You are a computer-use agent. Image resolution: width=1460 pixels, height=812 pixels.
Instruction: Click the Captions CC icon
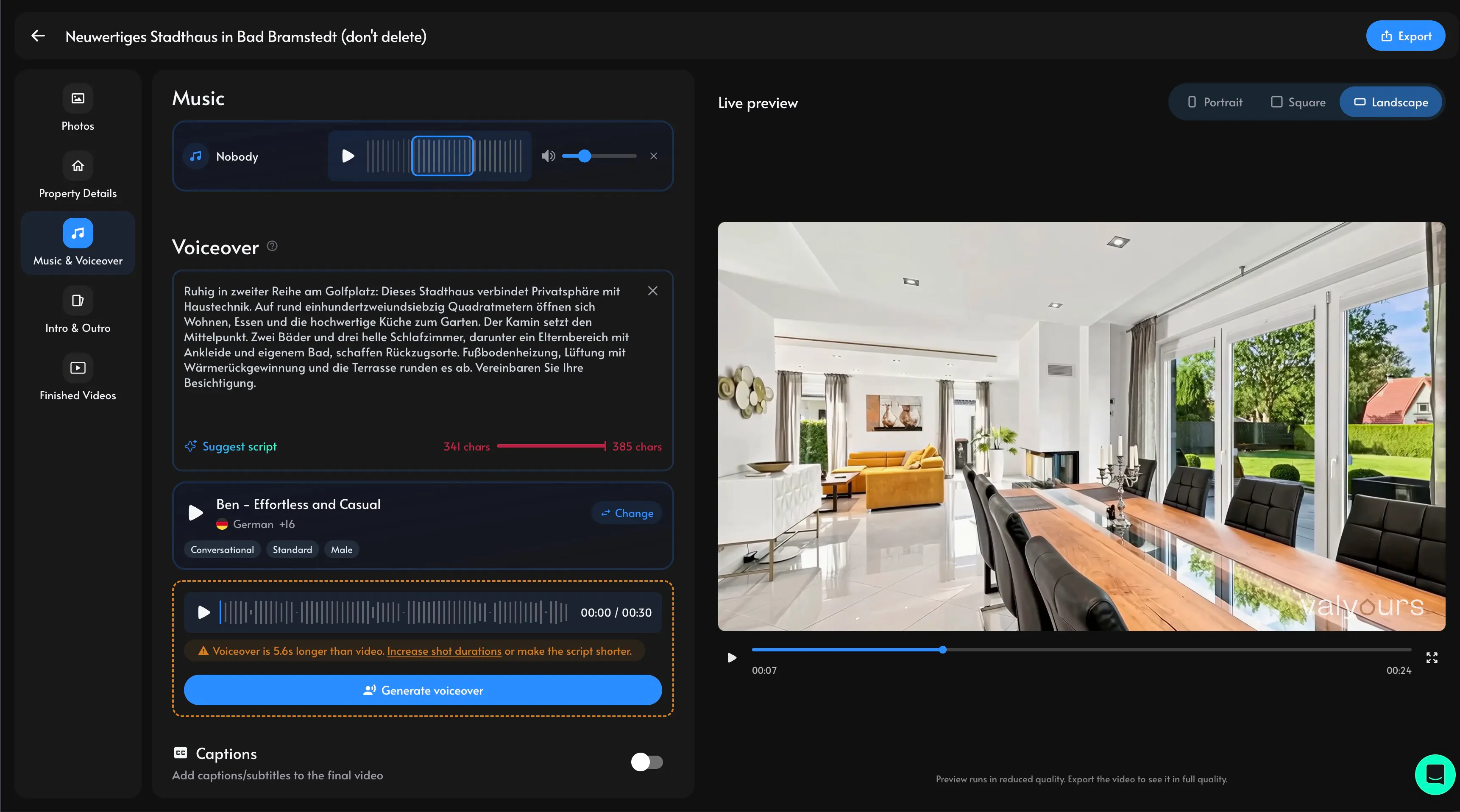[x=180, y=753]
